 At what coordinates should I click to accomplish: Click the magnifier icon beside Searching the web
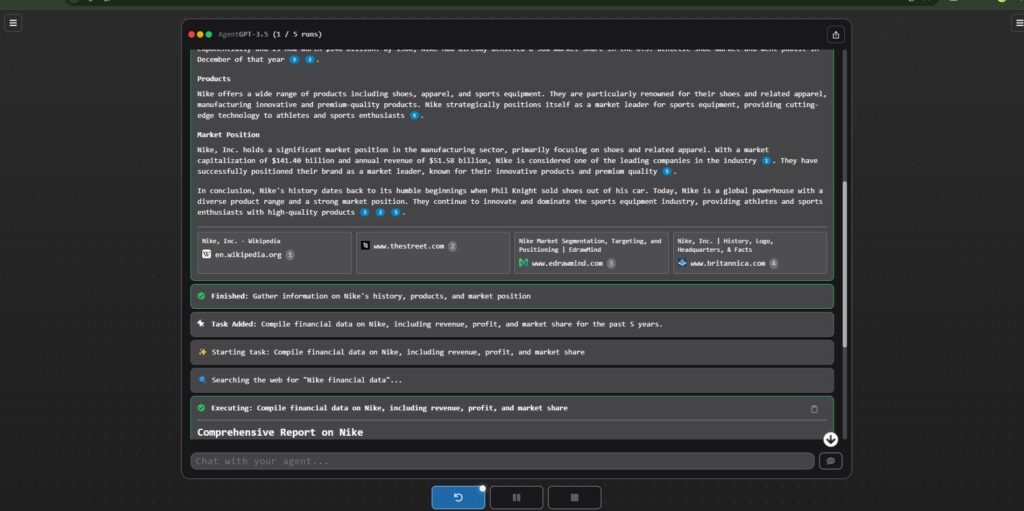click(202, 380)
